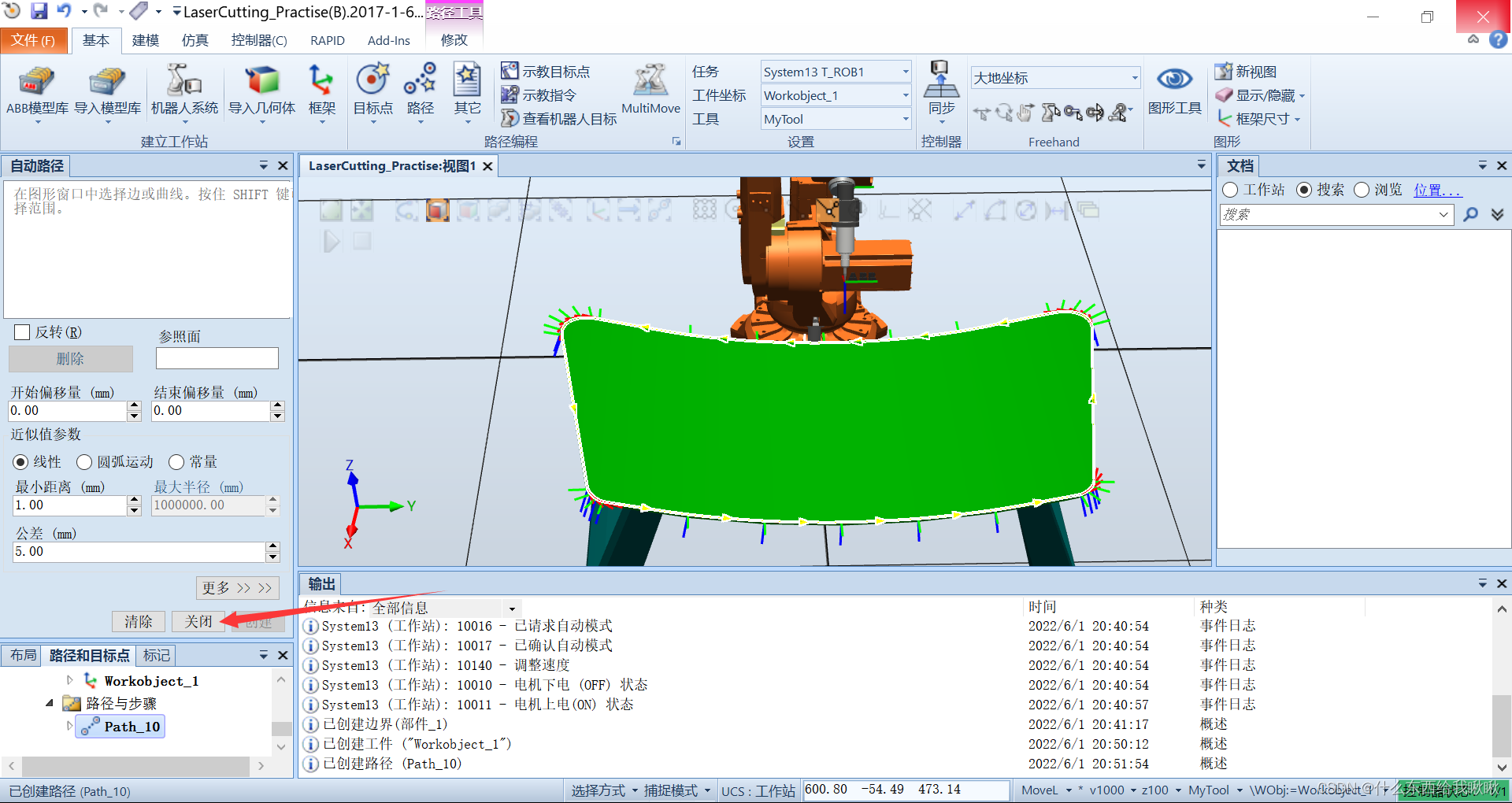Open the 显示/隐藏 show/hide menu
This screenshot has height=803, width=1512.
[x=1260, y=95]
